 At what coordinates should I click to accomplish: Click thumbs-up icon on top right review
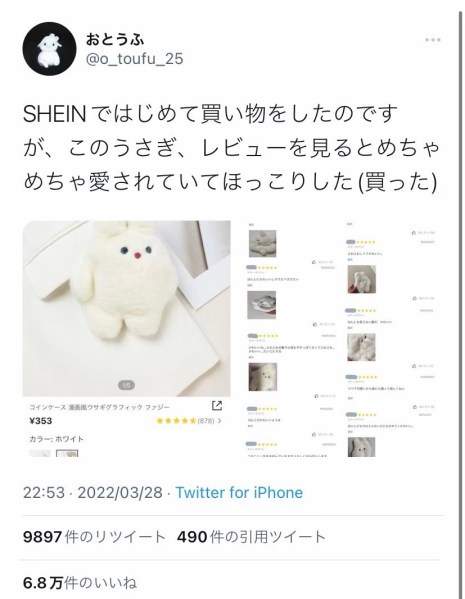(x=414, y=233)
